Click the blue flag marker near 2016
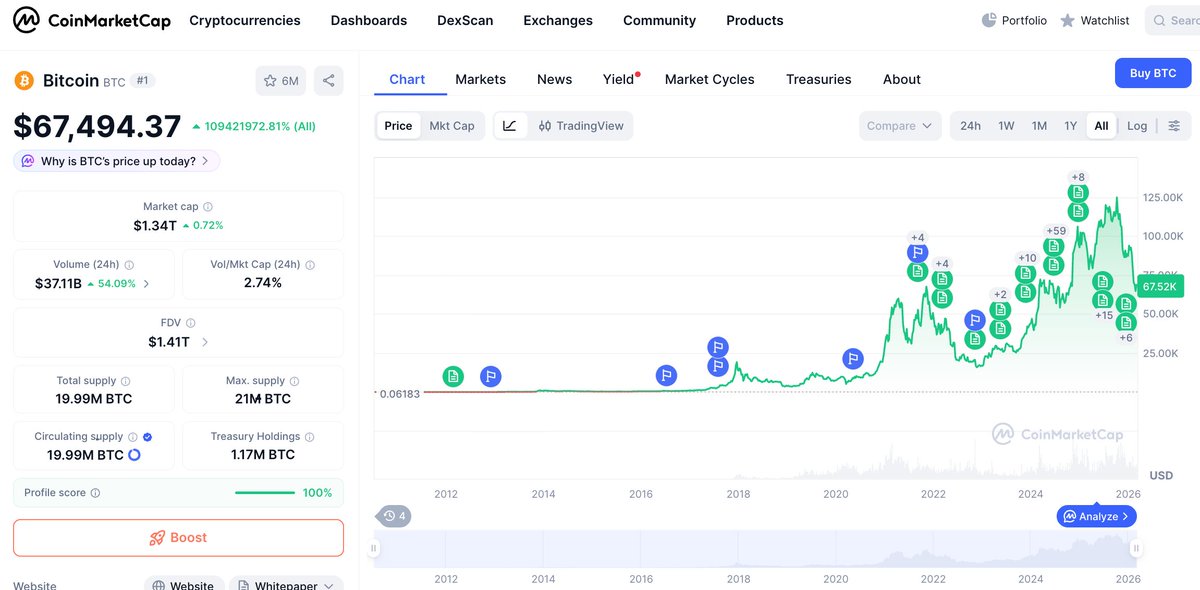This screenshot has width=1200, height=590. coord(667,375)
